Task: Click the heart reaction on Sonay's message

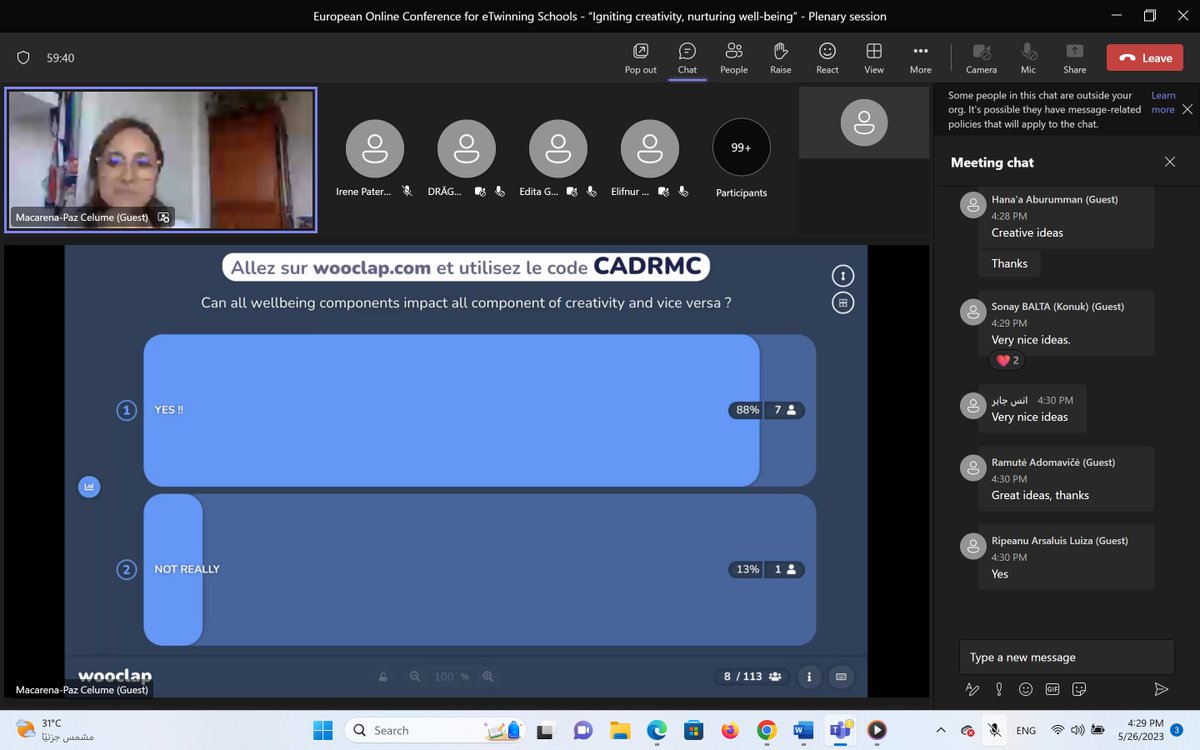Action: click(1006, 360)
